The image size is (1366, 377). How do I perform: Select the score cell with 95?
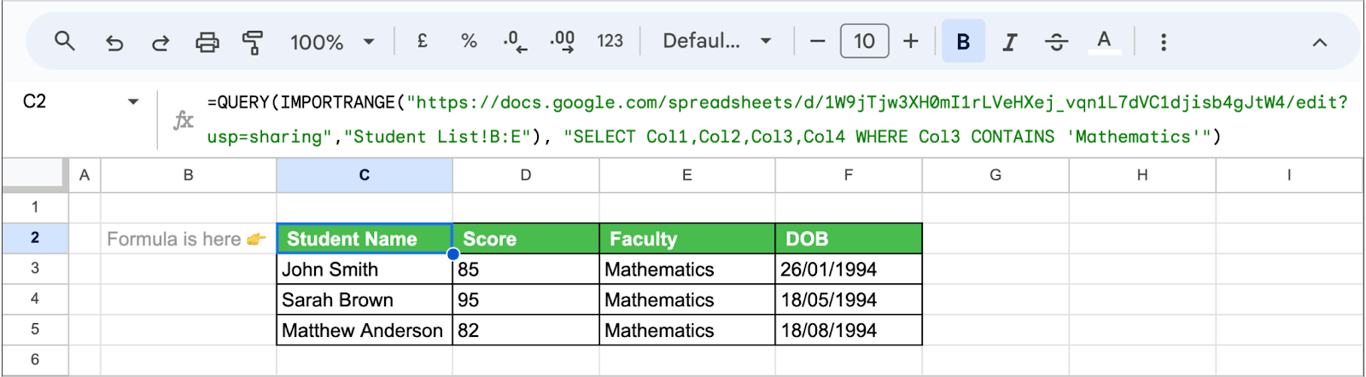(x=526, y=299)
